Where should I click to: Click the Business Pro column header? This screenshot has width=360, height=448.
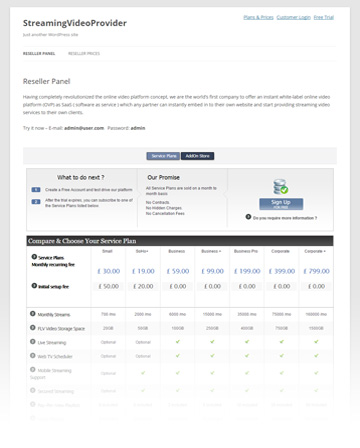246,251
